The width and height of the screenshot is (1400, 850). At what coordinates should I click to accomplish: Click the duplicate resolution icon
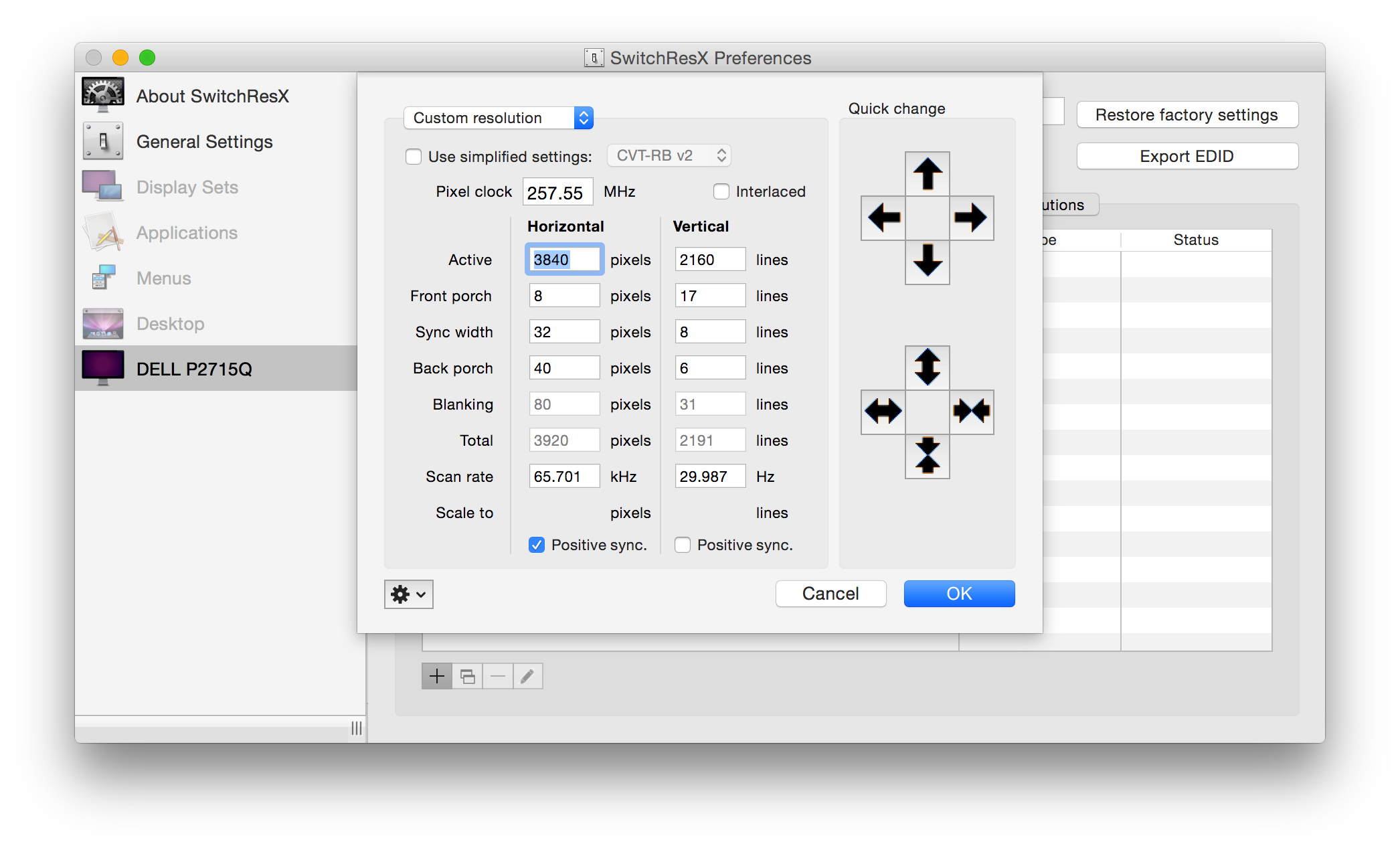(467, 676)
